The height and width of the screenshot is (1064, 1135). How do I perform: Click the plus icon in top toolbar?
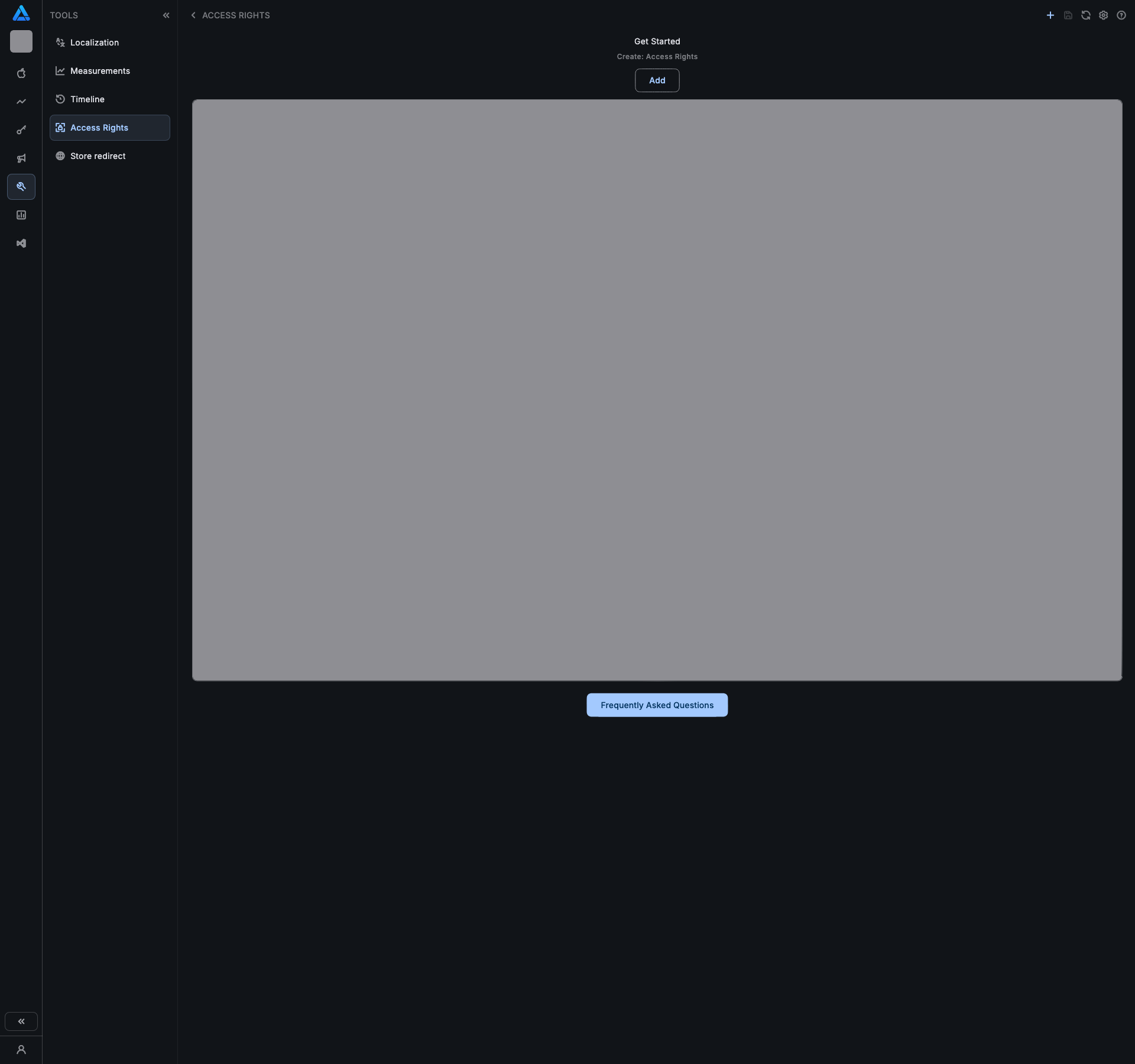pyautogui.click(x=1050, y=15)
